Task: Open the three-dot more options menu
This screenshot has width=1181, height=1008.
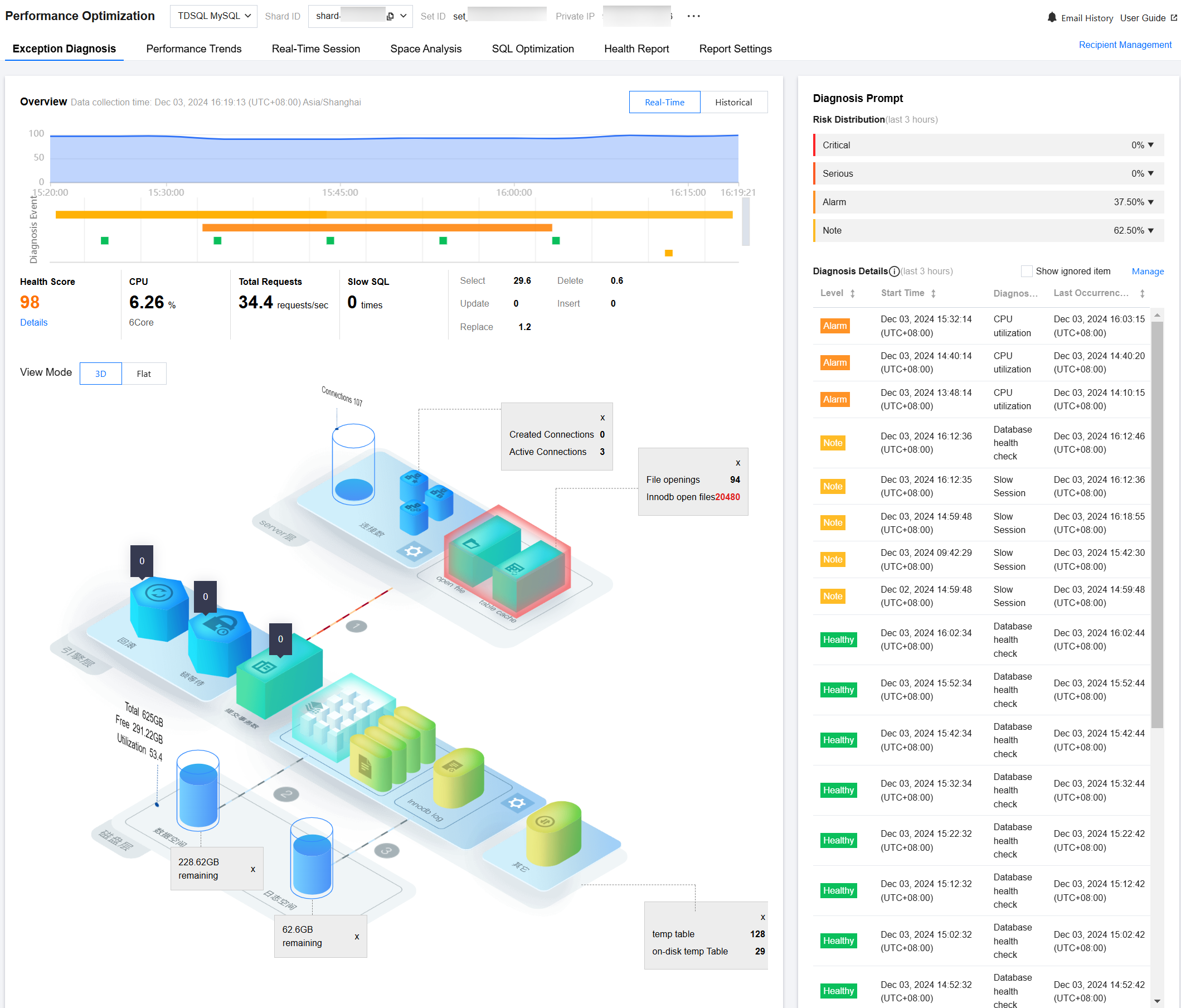Action: pyautogui.click(x=693, y=17)
